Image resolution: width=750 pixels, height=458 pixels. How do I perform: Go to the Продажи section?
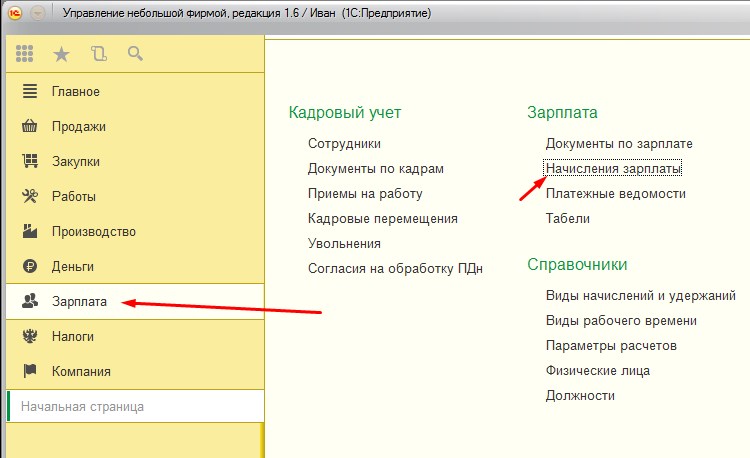[x=78, y=127]
